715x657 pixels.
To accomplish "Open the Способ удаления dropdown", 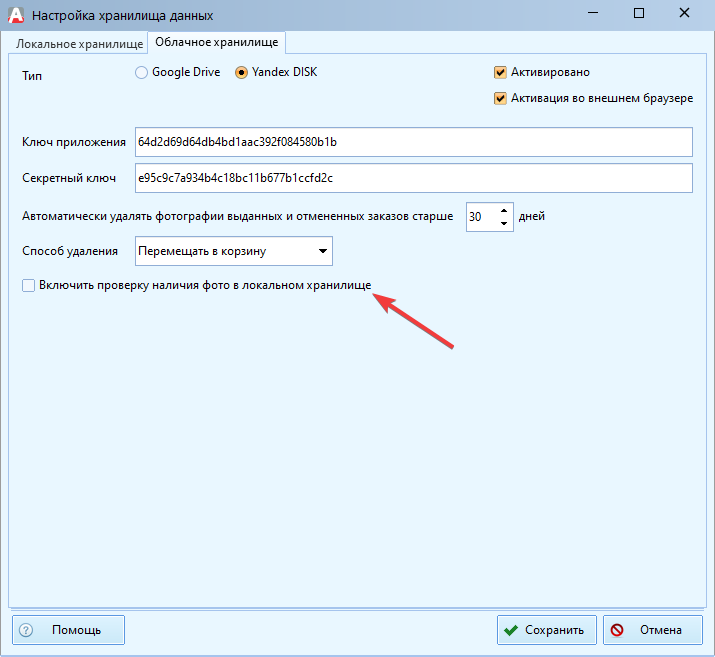I will click(x=322, y=251).
